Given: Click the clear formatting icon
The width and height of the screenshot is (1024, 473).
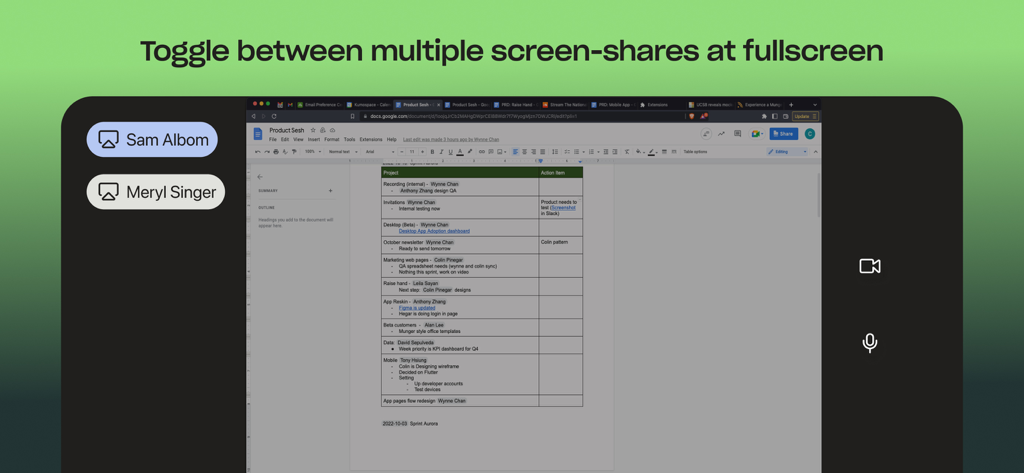Looking at the screenshot, I should coord(627,152).
